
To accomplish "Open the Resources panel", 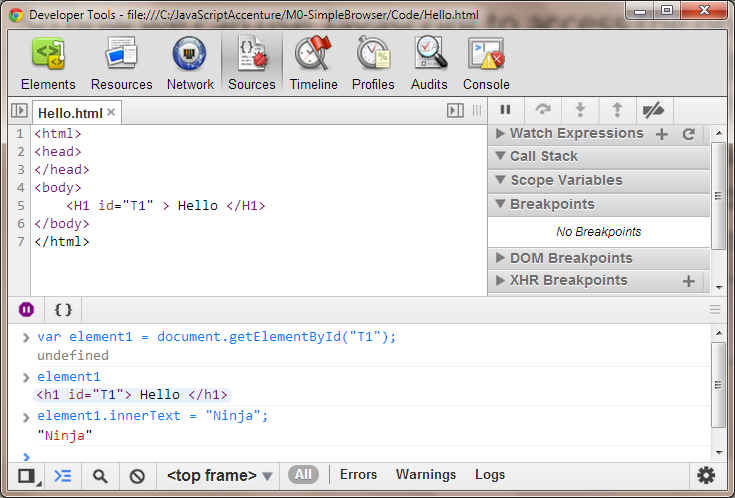I will [x=121, y=64].
